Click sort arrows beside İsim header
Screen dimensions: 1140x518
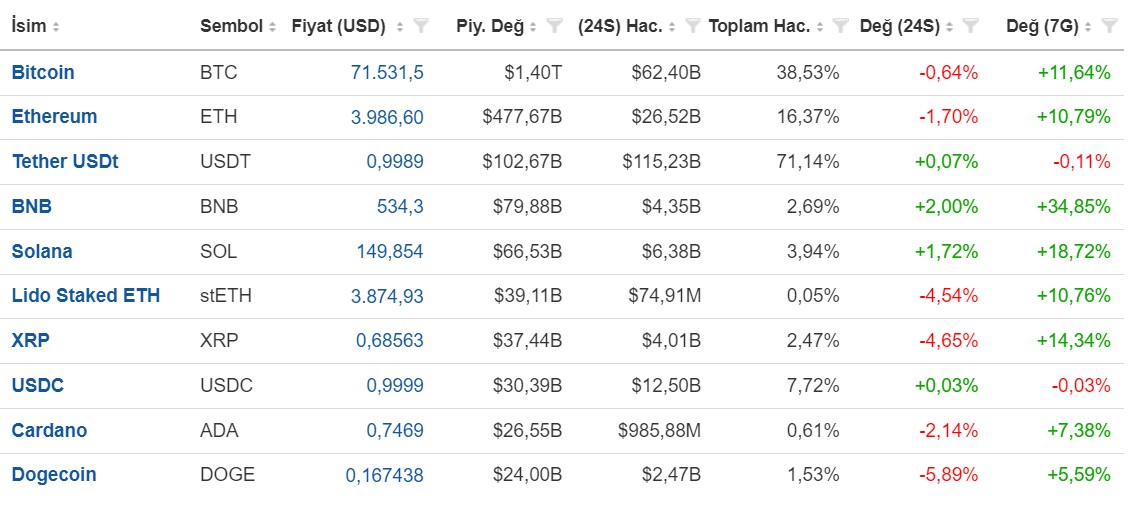tap(56, 27)
